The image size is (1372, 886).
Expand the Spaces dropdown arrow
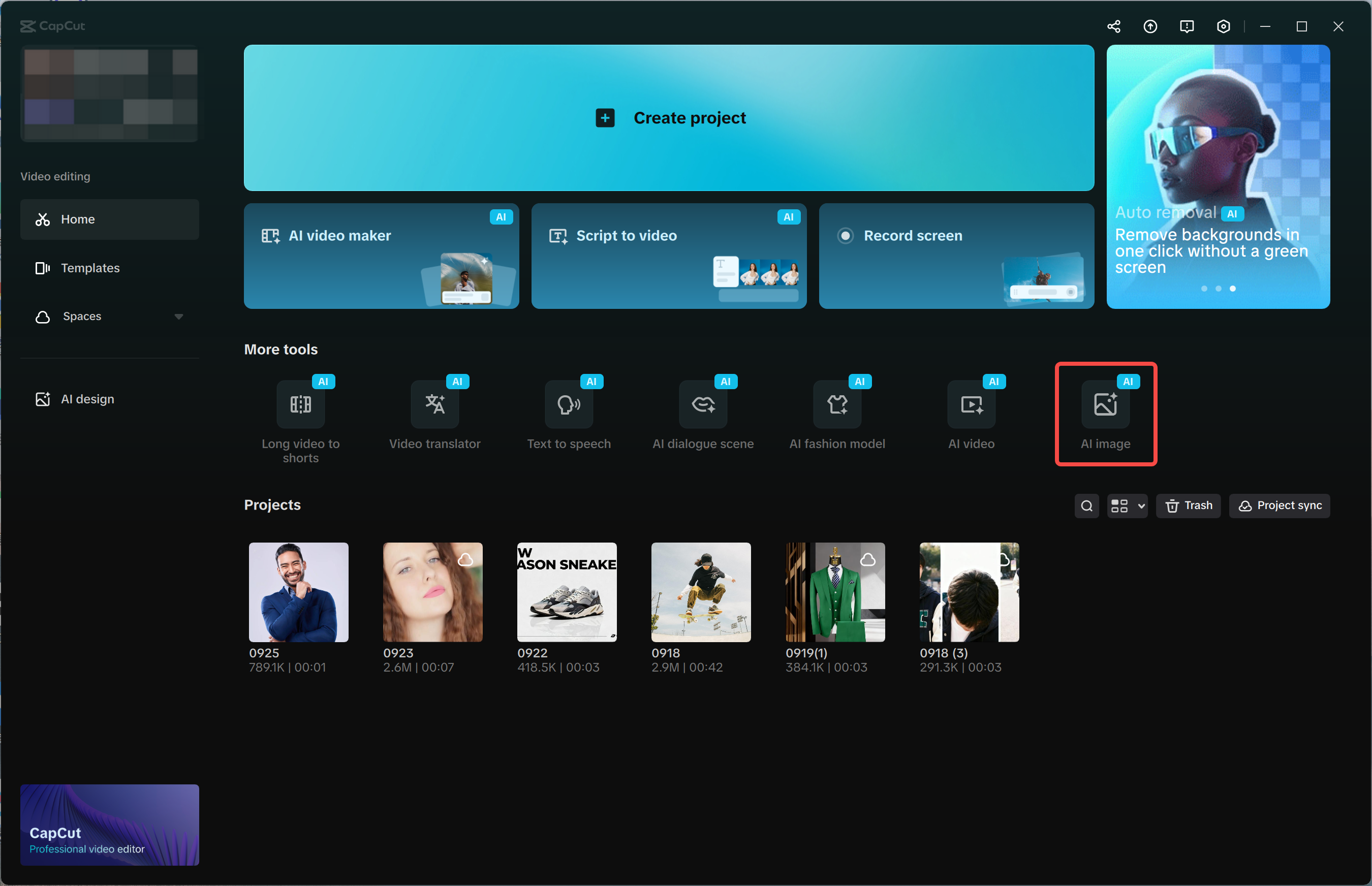(x=178, y=317)
